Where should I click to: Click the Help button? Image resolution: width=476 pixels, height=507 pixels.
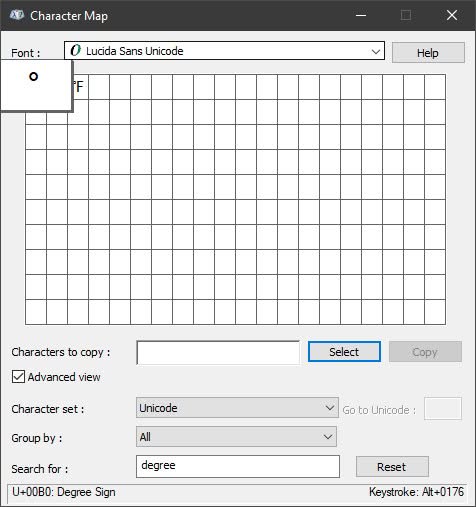click(428, 53)
